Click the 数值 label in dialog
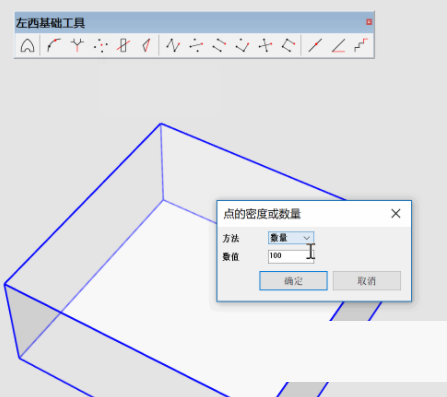Image resolution: width=447 pixels, height=397 pixels. [231, 257]
